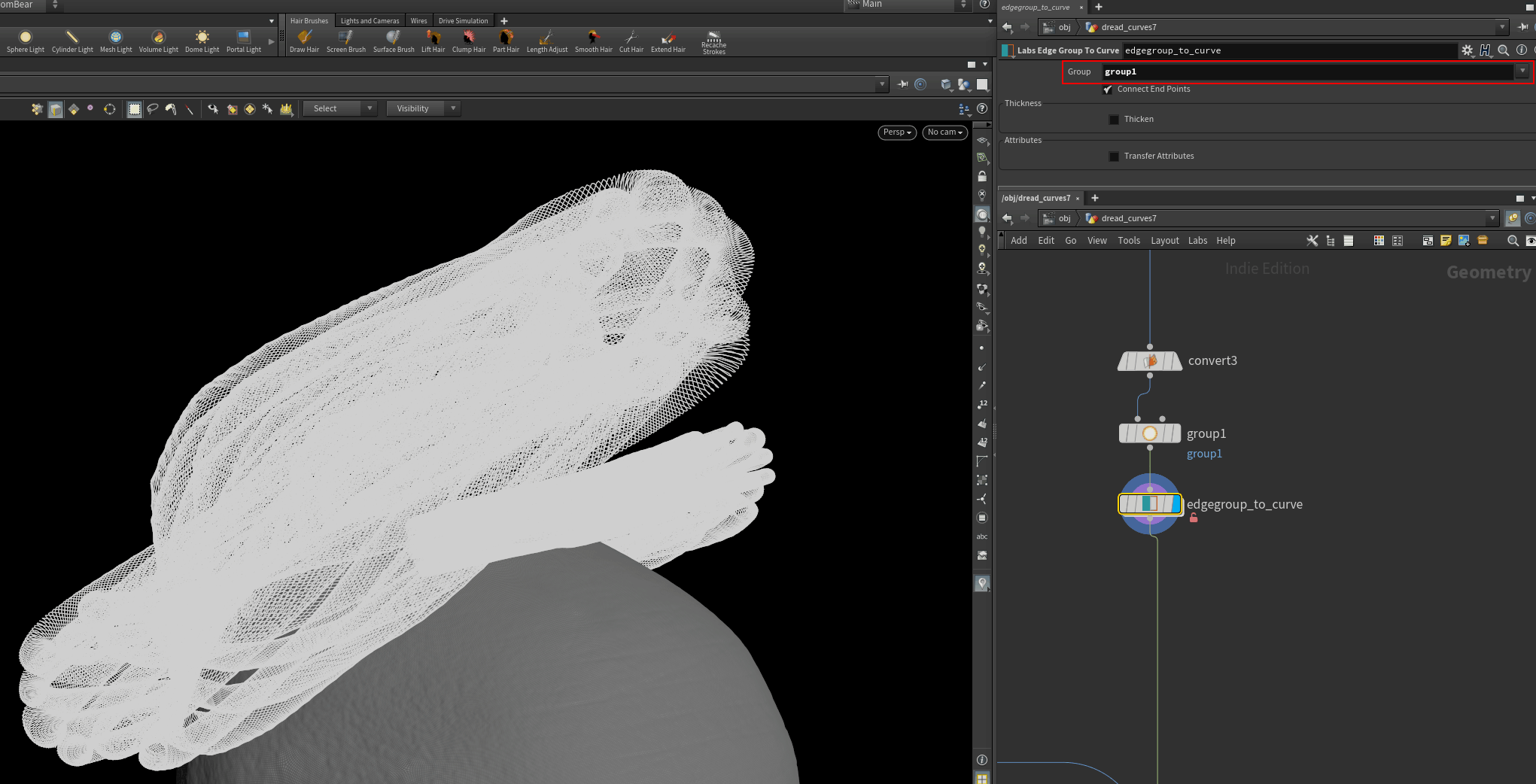Add a sticky note in network
Viewport: 1536px width, 784px height.
(x=1446, y=241)
